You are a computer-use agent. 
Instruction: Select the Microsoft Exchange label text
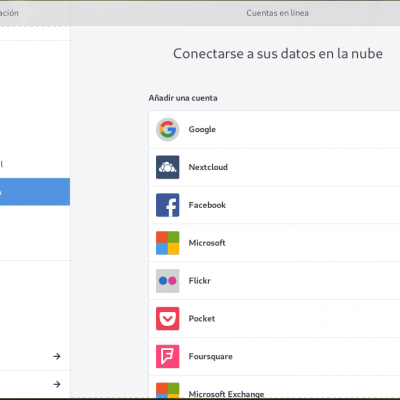226,394
